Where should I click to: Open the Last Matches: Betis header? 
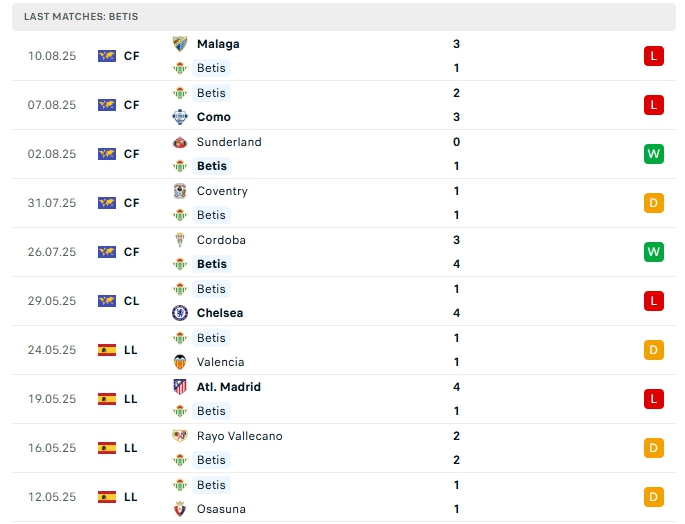coord(82,17)
